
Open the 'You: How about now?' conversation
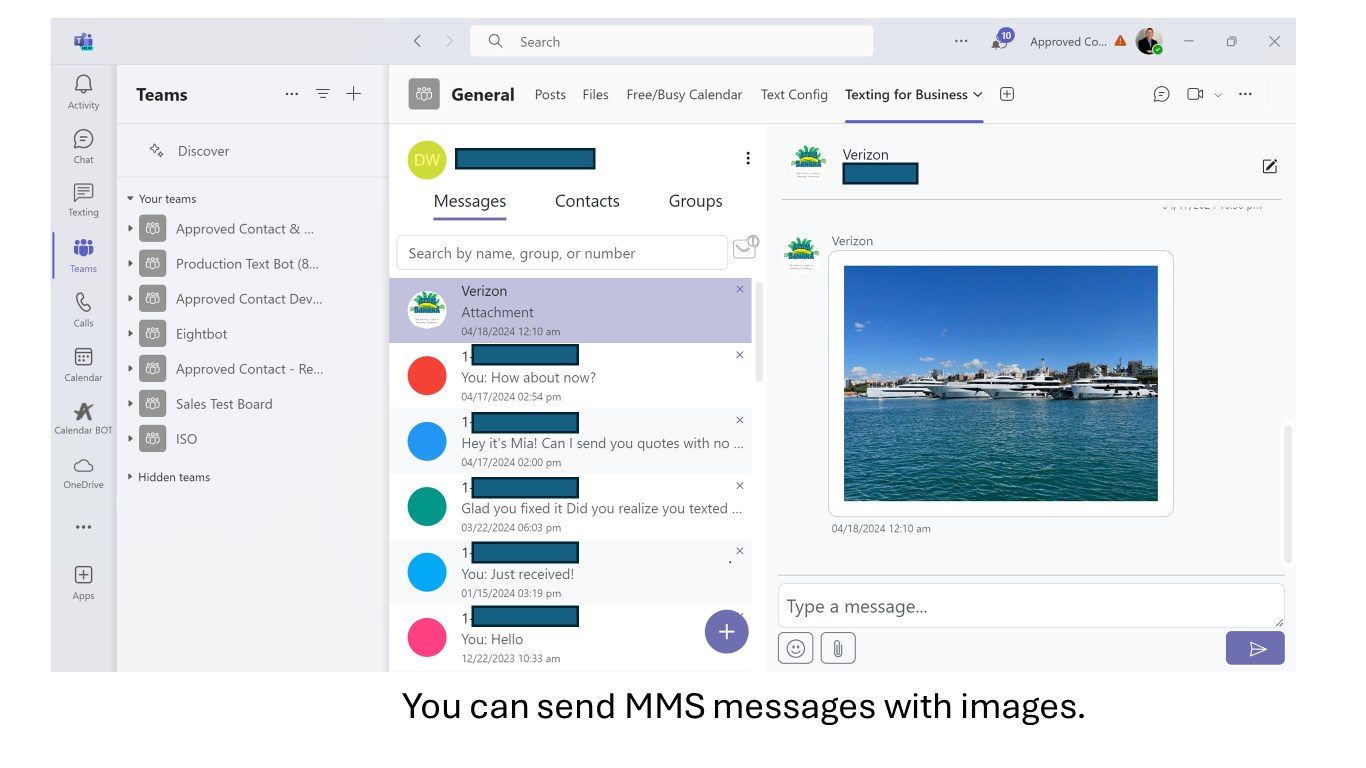click(570, 376)
